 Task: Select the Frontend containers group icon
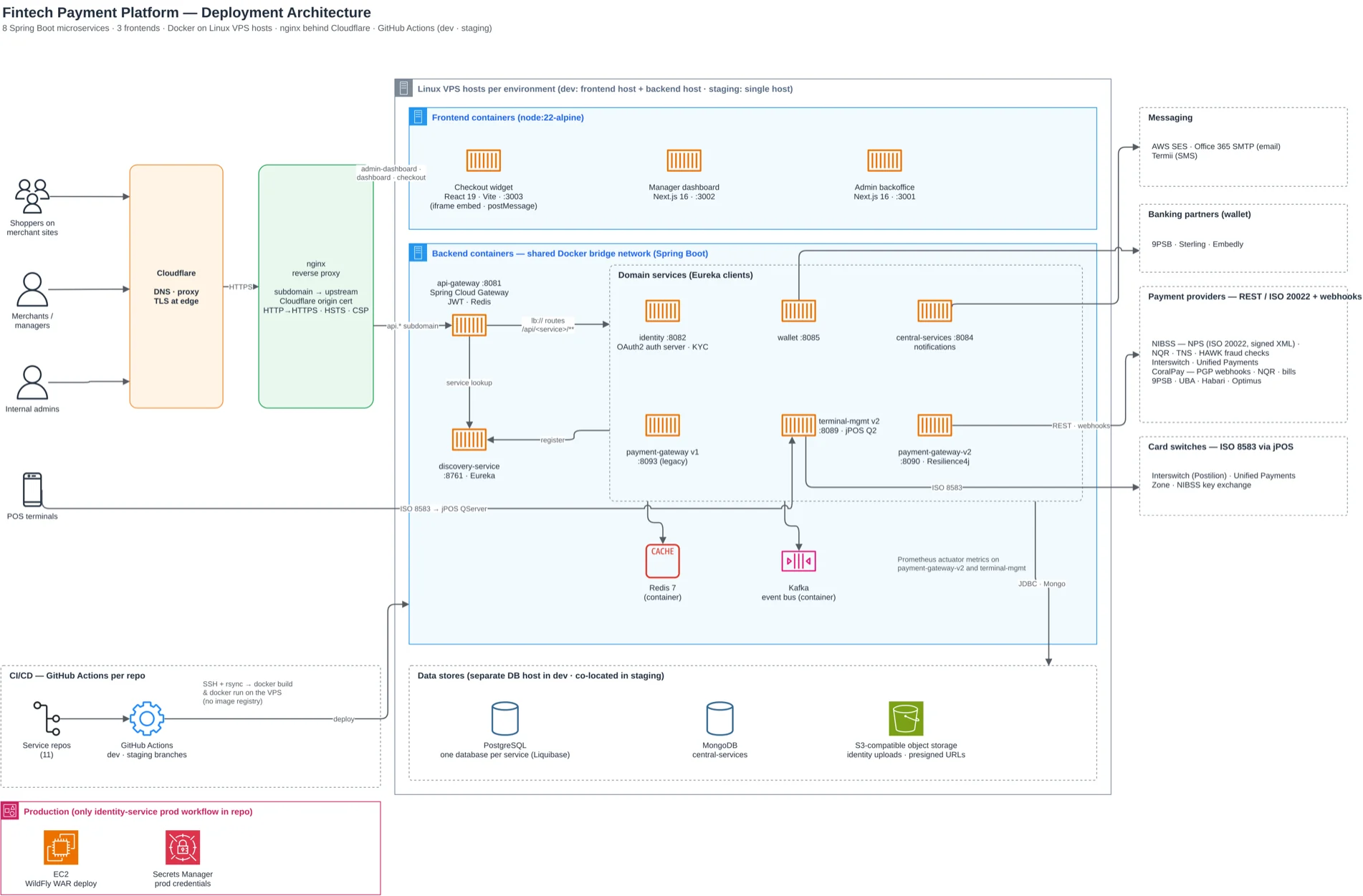click(418, 117)
